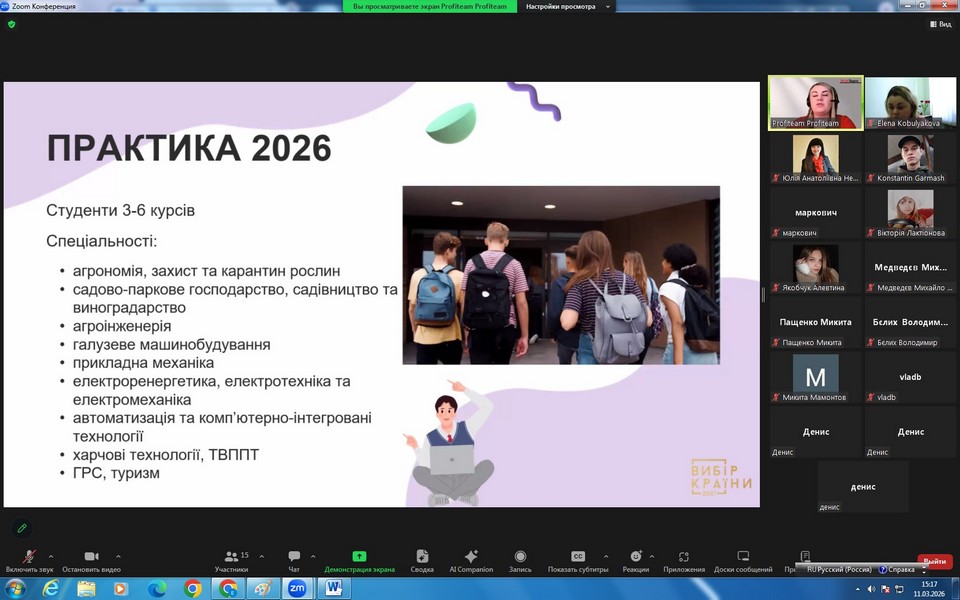
Task: Click the red Выйти leave button
Action: click(934, 561)
